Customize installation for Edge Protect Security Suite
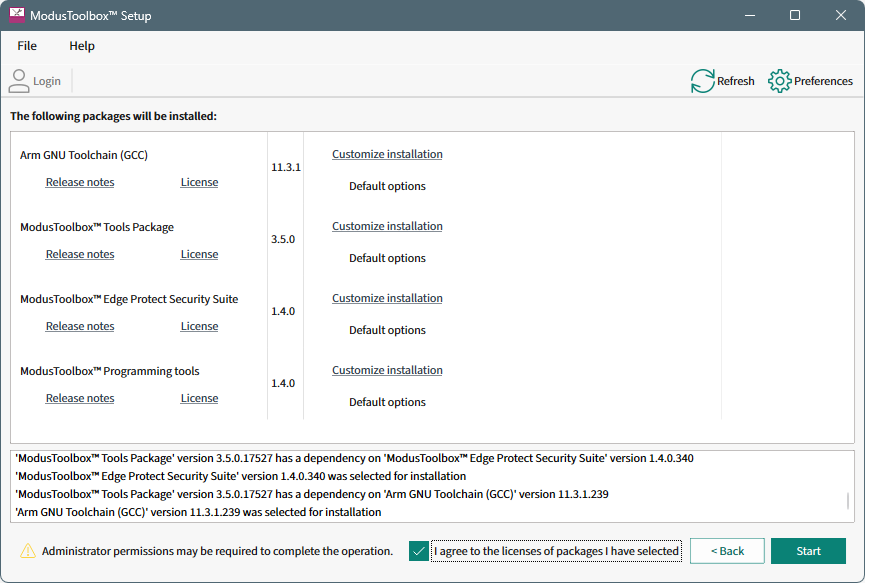The height and width of the screenshot is (583, 869). 387,298
